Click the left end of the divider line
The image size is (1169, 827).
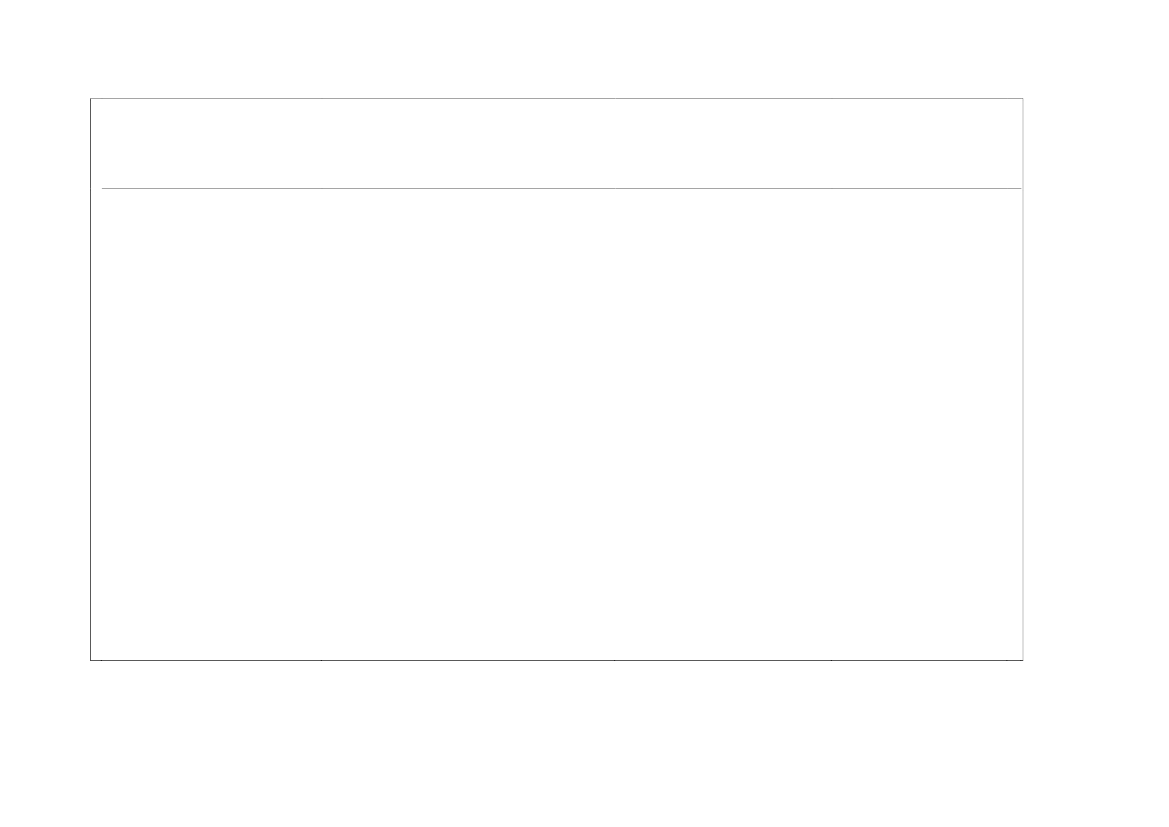(x=103, y=189)
